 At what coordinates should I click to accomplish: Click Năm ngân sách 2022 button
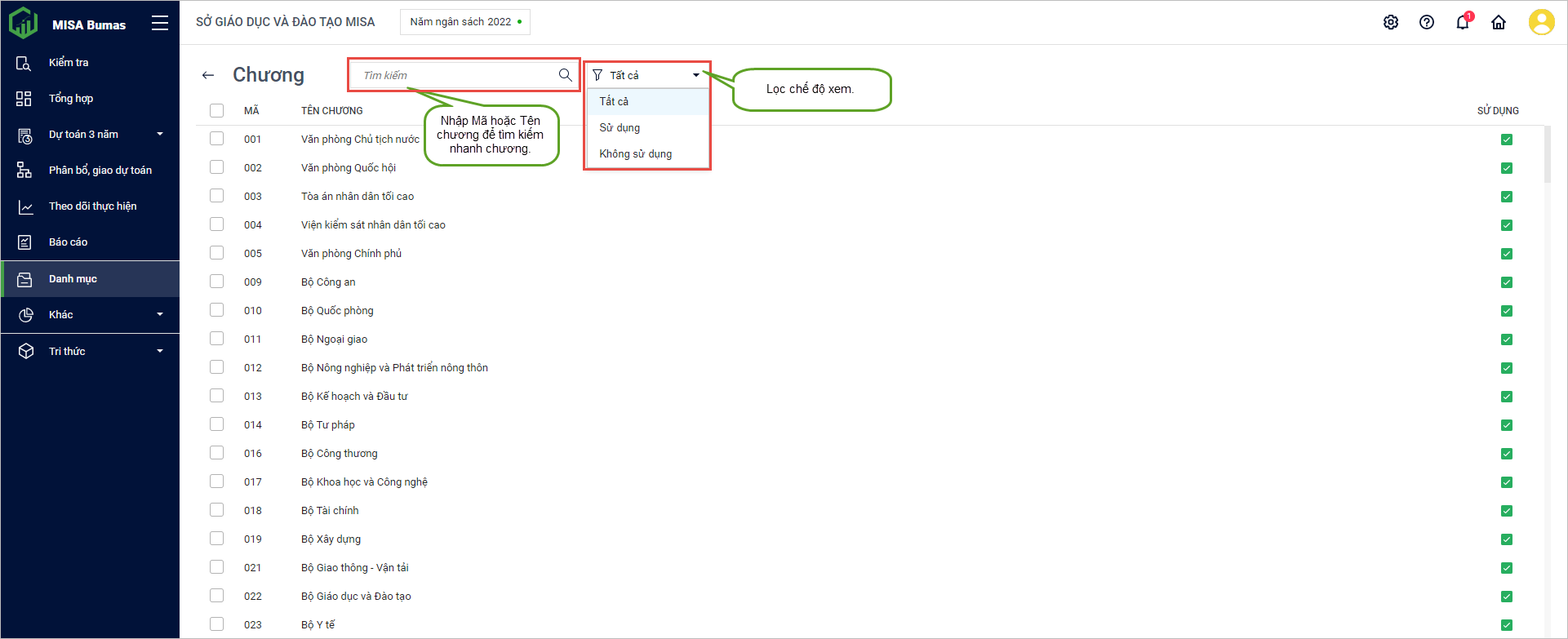(465, 22)
